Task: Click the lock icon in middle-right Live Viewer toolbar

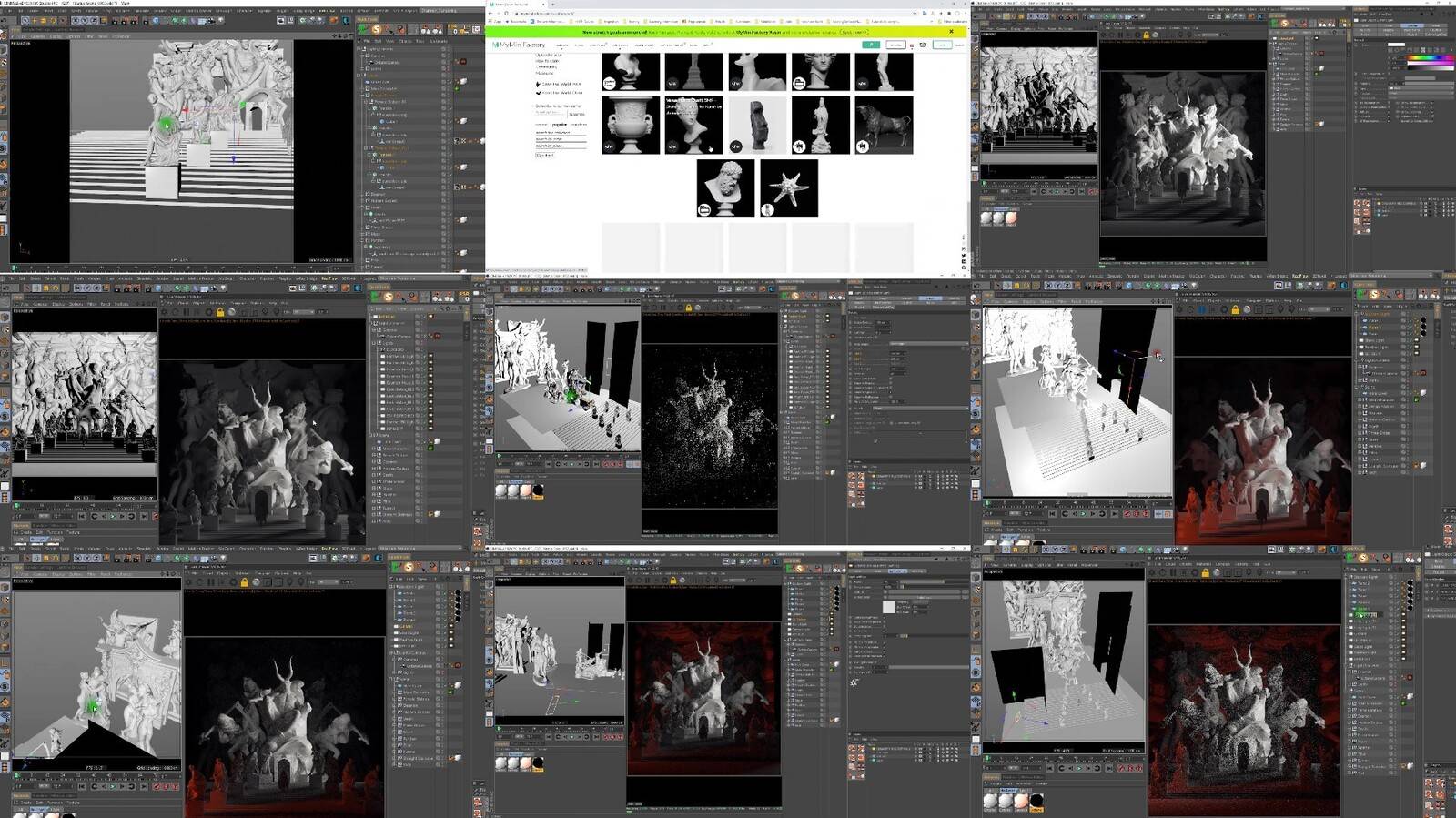Action: [1236, 310]
